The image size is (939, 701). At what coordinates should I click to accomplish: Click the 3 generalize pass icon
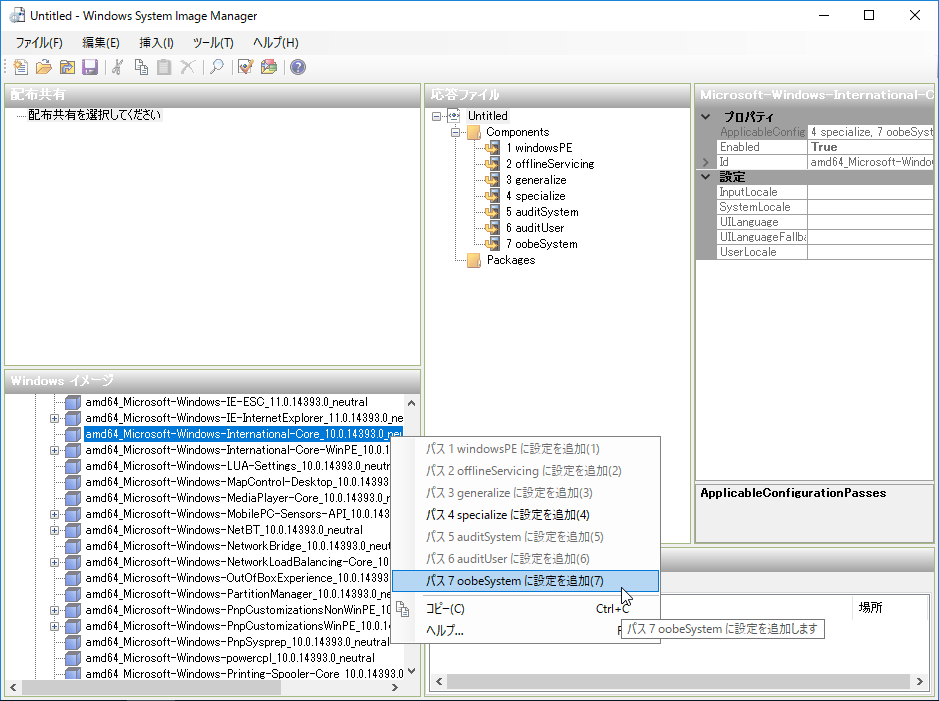(492, 180)
